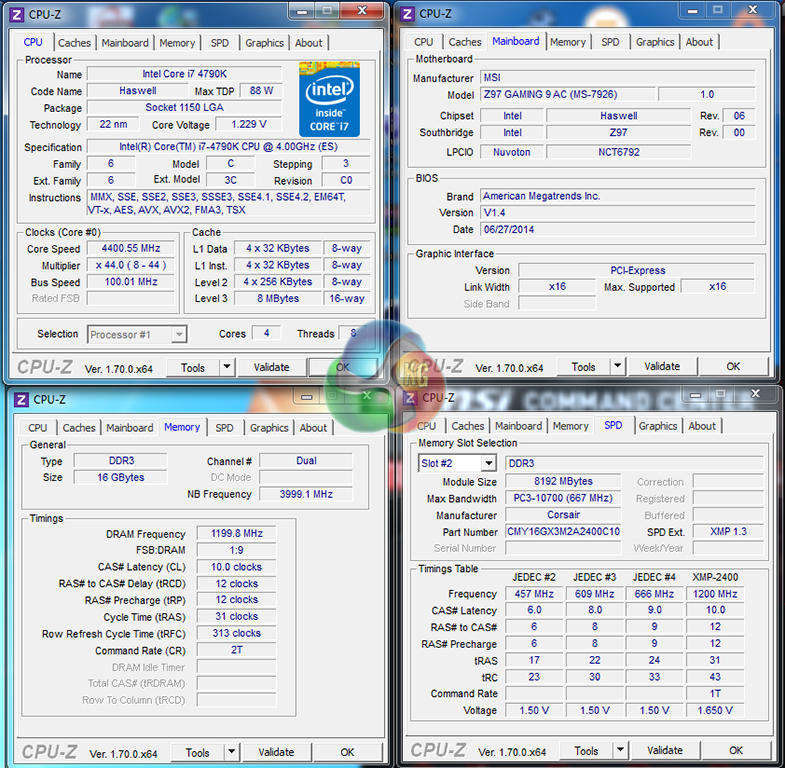Select SPD tab in Mainboard window

[x=610, y=42]
